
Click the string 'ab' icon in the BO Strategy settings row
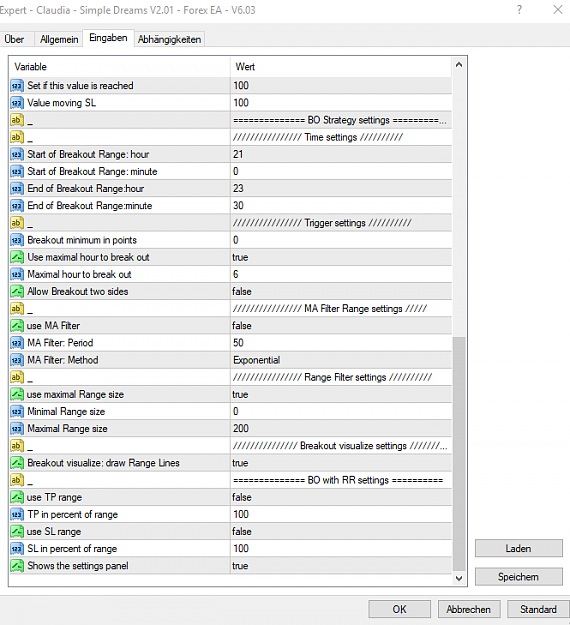tap(17, 120)
